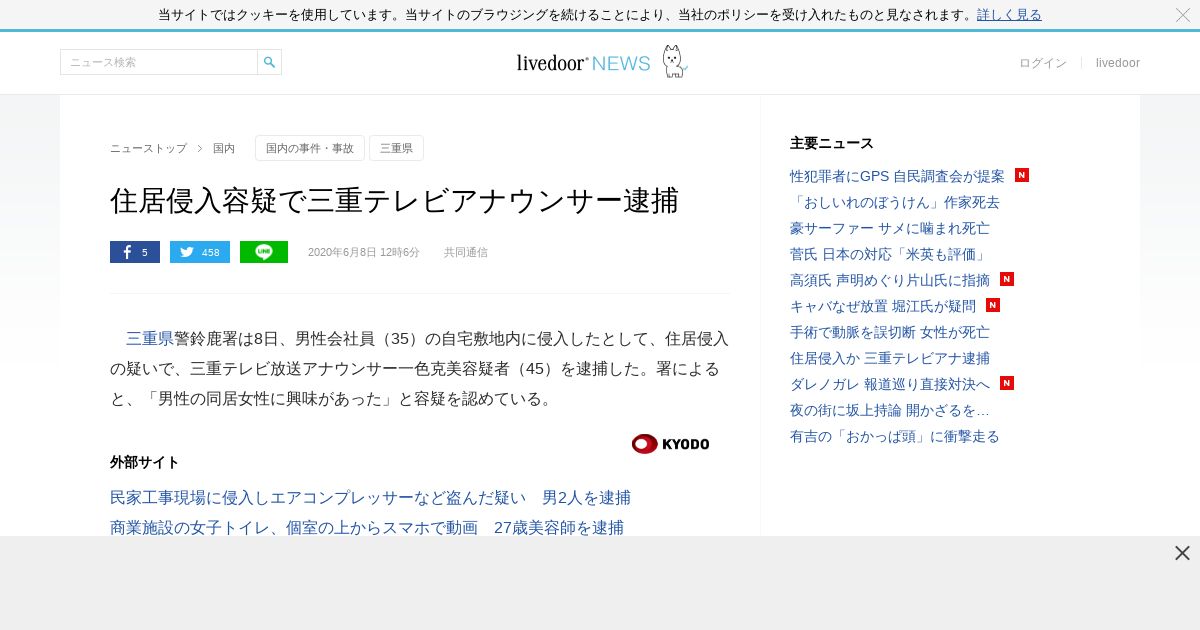The height and width of the screenshot is (630, 1200).
Task: Focus the ニュース検索 search field
Action: 159,62
